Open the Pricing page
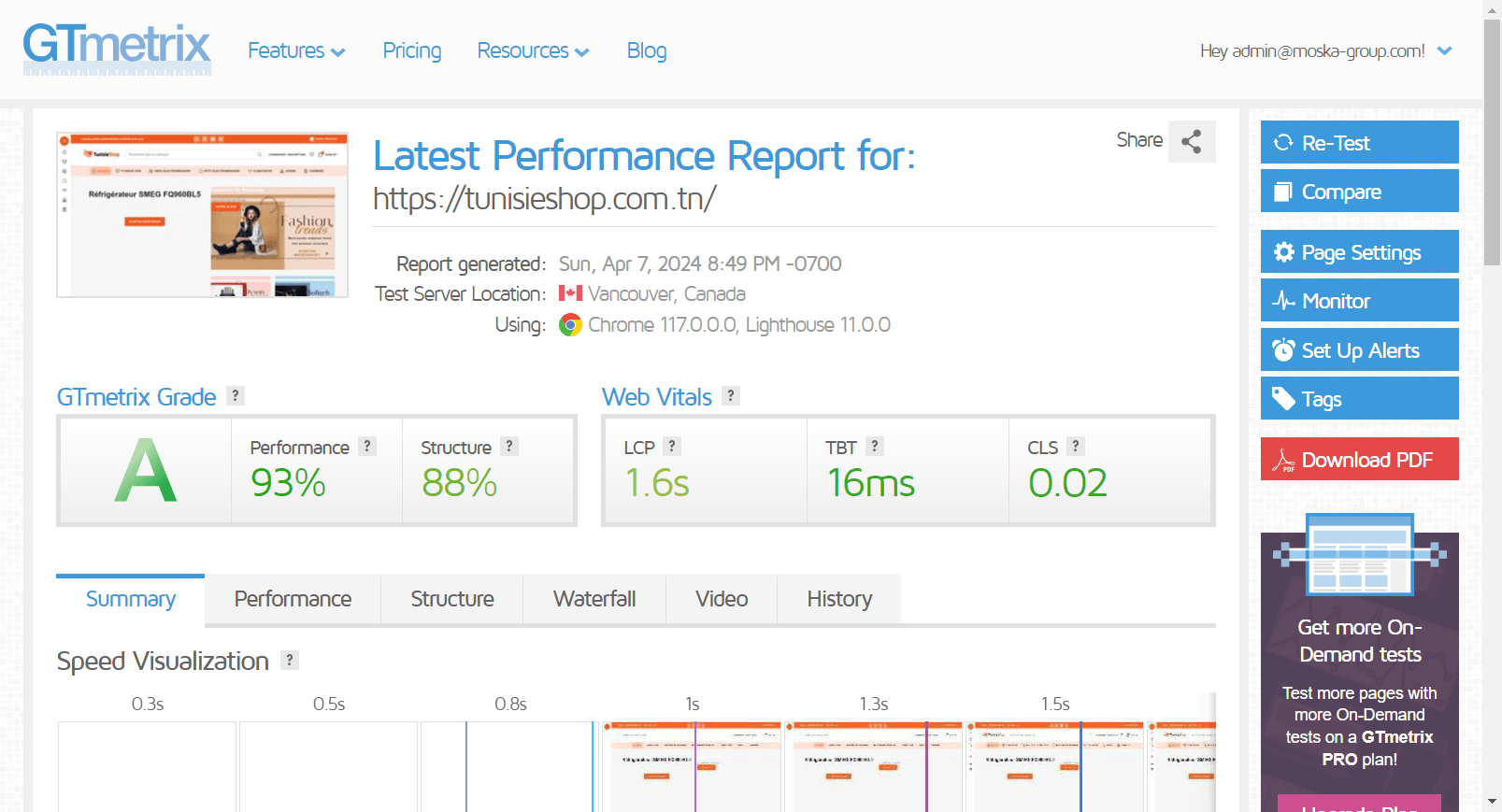 [412, 50]
